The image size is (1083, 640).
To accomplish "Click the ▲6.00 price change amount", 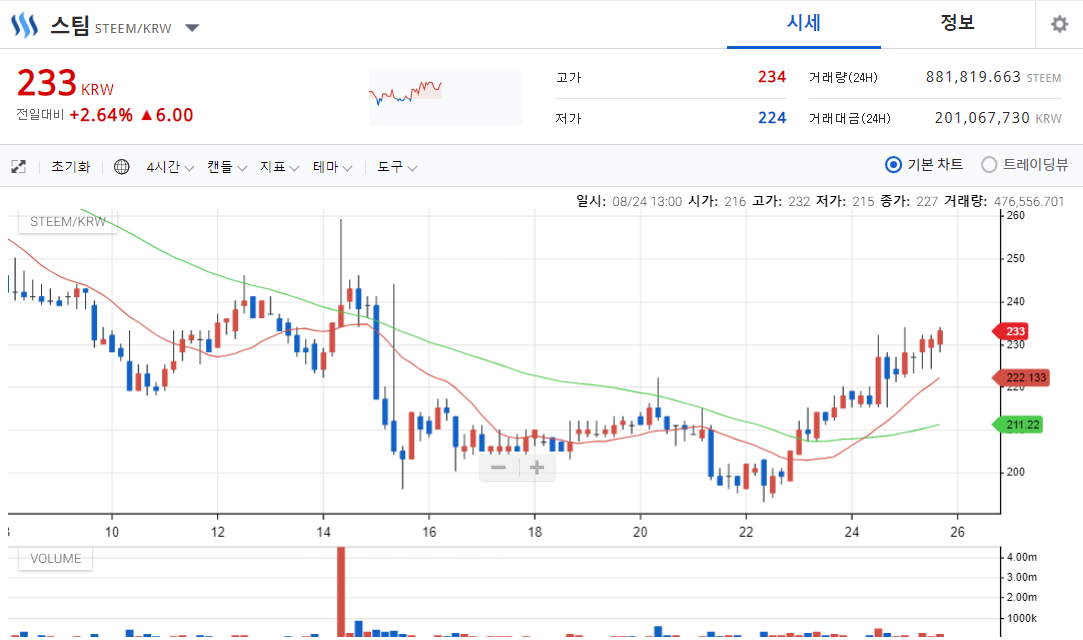I will (x=166, y=115).
